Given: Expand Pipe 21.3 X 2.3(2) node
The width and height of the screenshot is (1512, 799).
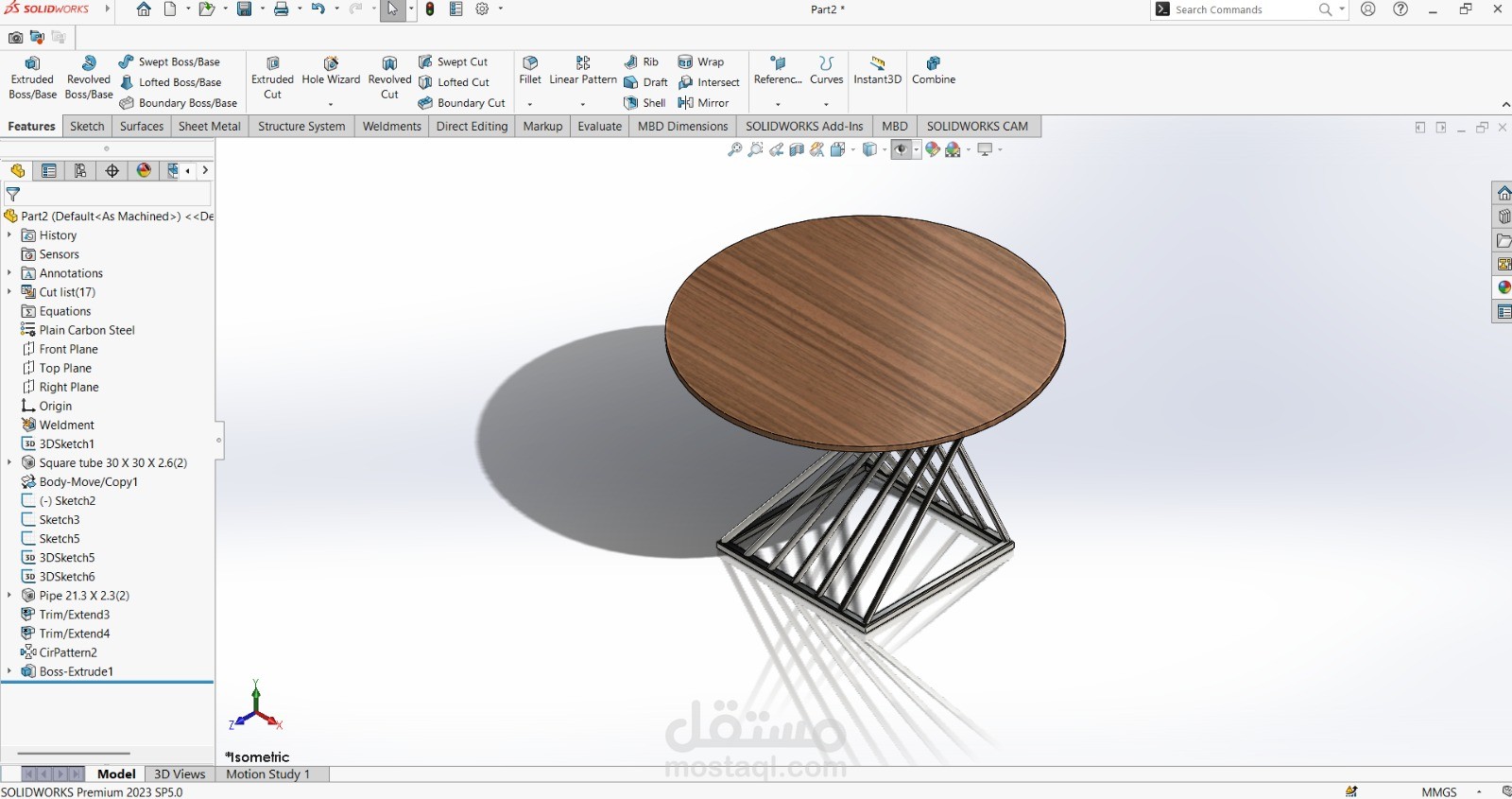Looking at the screenshot, I should [x=9, y=595].
